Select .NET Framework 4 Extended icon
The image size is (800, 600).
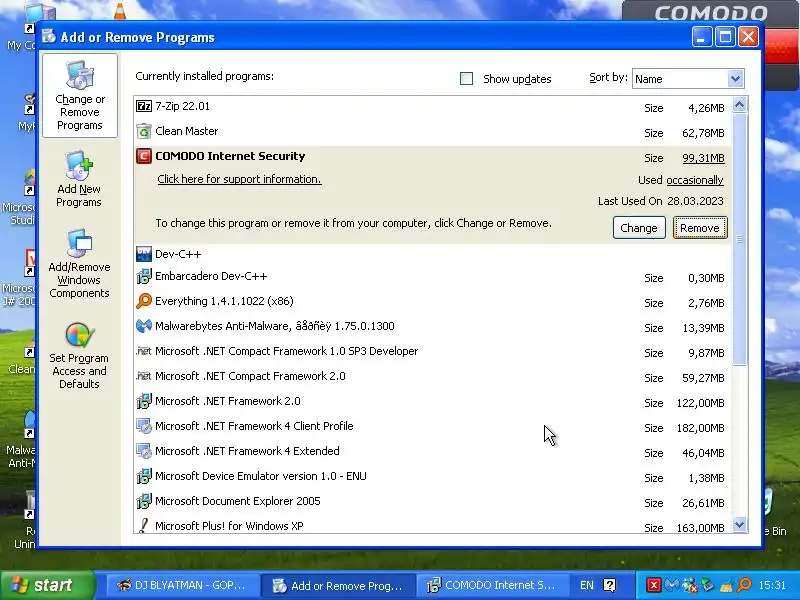(x=144, y=451)
